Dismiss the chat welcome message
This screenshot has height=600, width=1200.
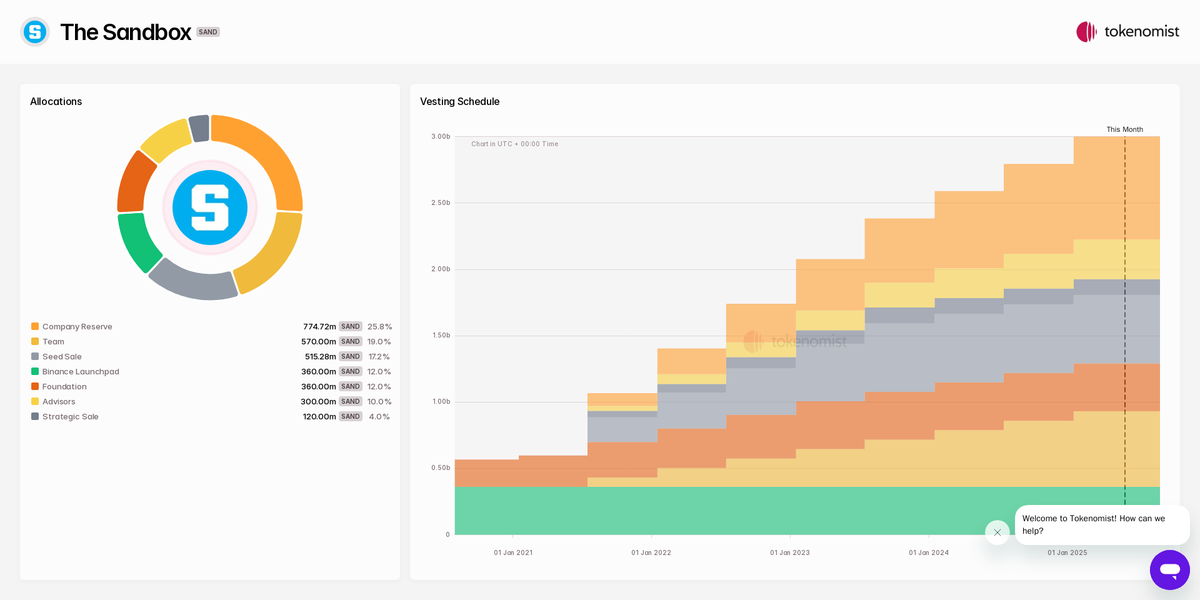point(997,532)
